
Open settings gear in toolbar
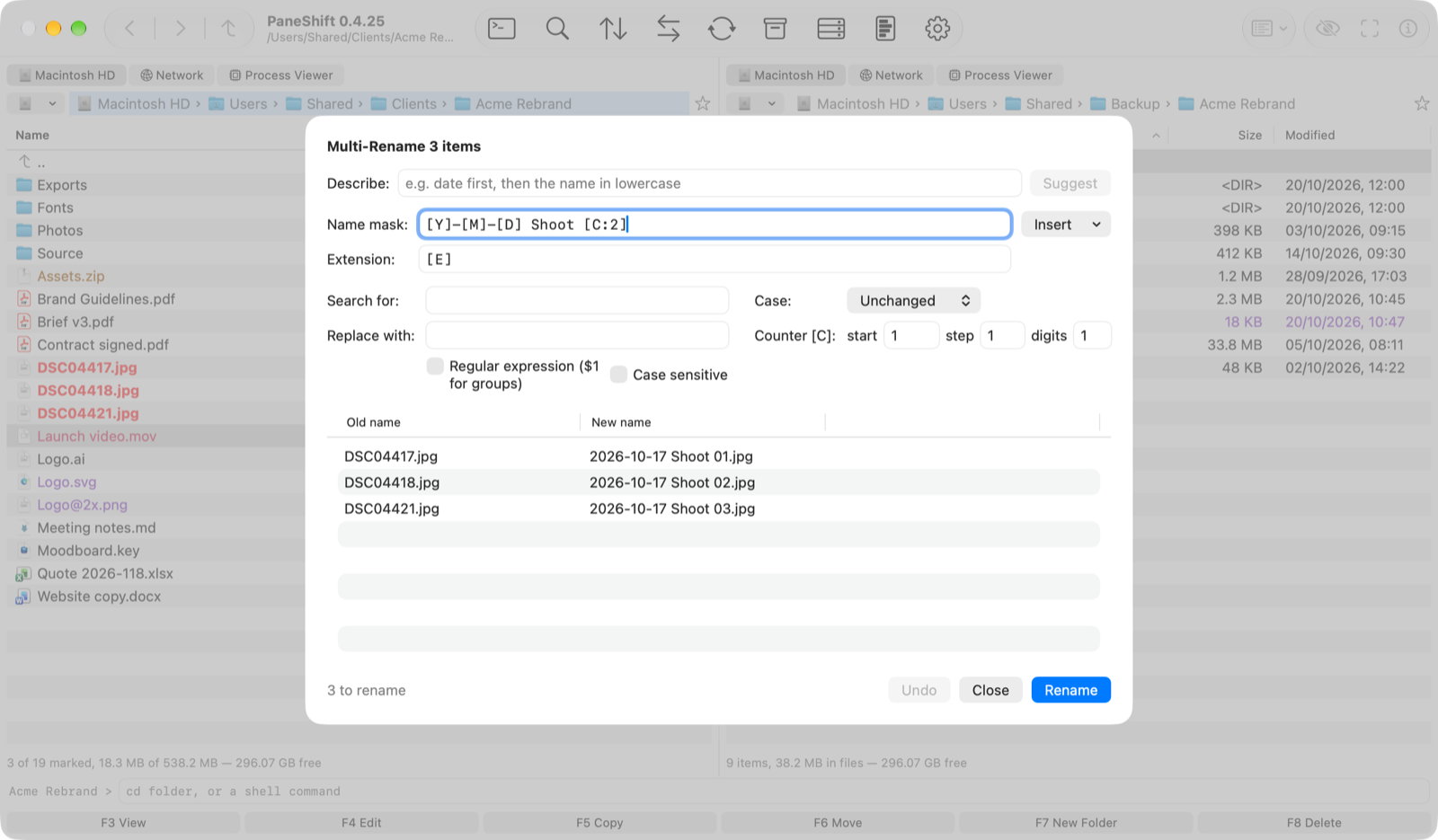937,29
